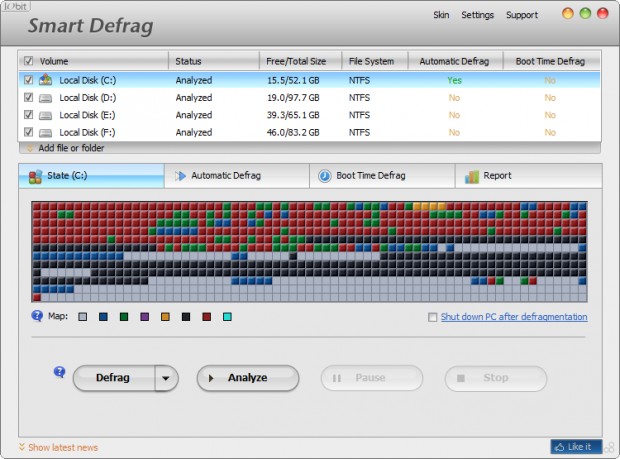Image resolution: width=620 pixels, height=459 pixels.
Task: Click the Show latest news double-chevron icon
Action: [22, 447]
